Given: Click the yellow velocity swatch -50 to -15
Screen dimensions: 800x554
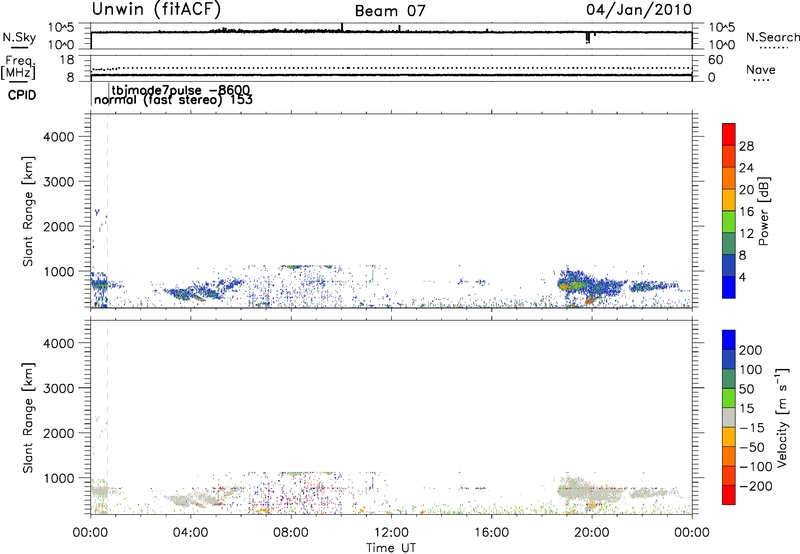Looking at the screenshot, I should (x=729, y=437).
